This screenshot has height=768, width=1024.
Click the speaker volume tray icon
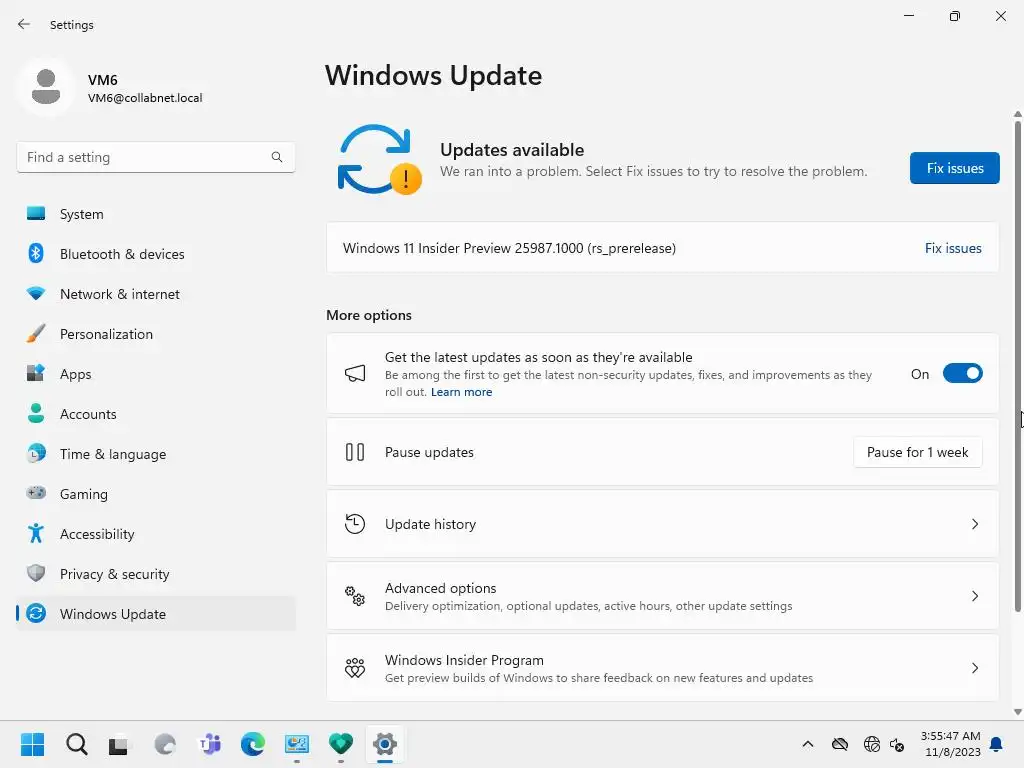pyautogui.click(x=897, y=744)
